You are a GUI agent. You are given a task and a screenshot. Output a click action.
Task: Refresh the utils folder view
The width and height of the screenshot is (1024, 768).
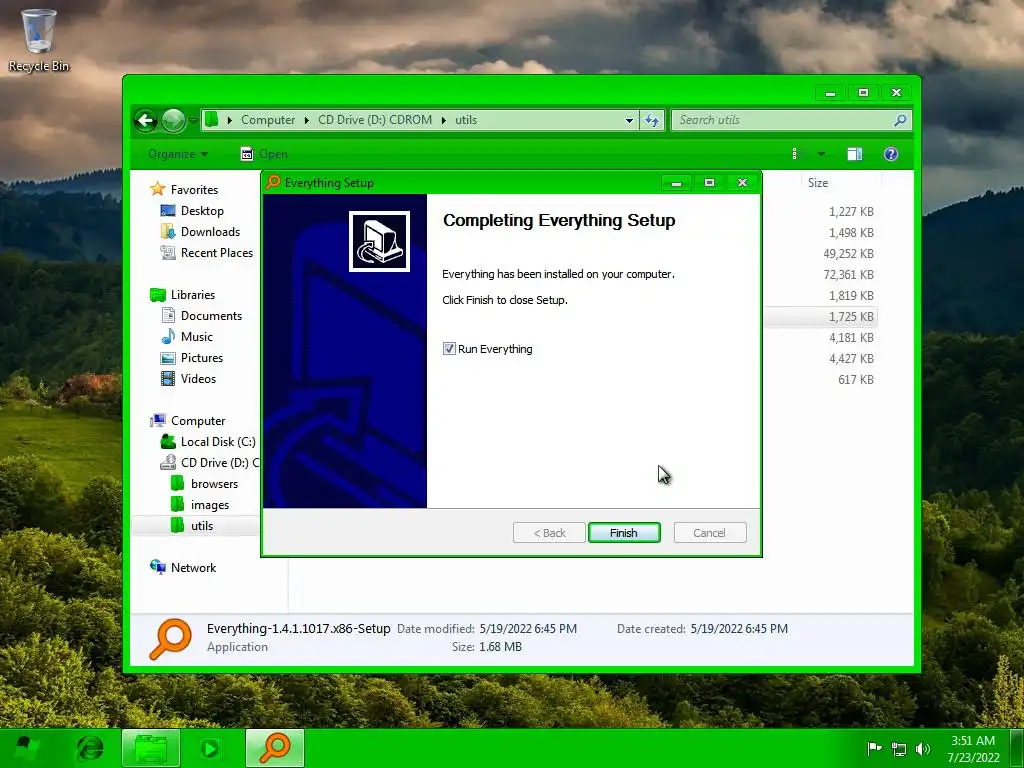[652, 120]
